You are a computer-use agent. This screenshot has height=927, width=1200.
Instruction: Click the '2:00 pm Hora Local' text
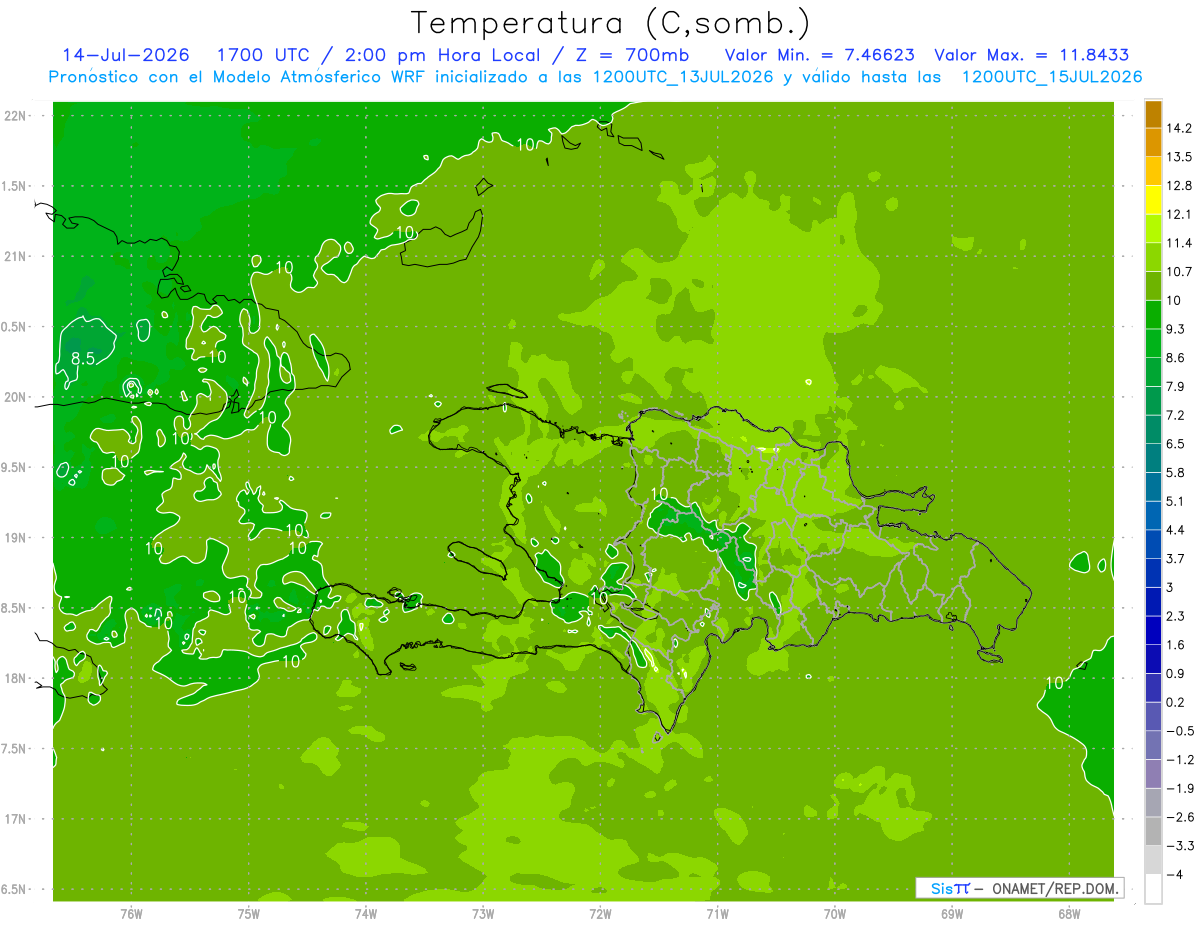click(x=443, y=55)
